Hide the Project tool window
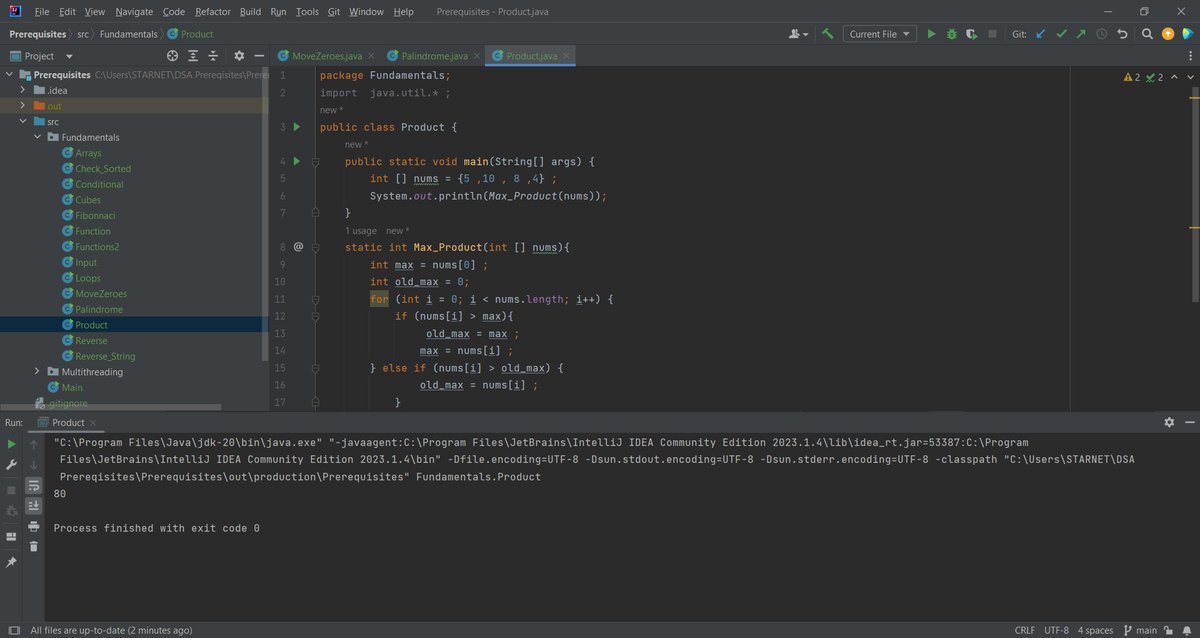 [259, 56]
